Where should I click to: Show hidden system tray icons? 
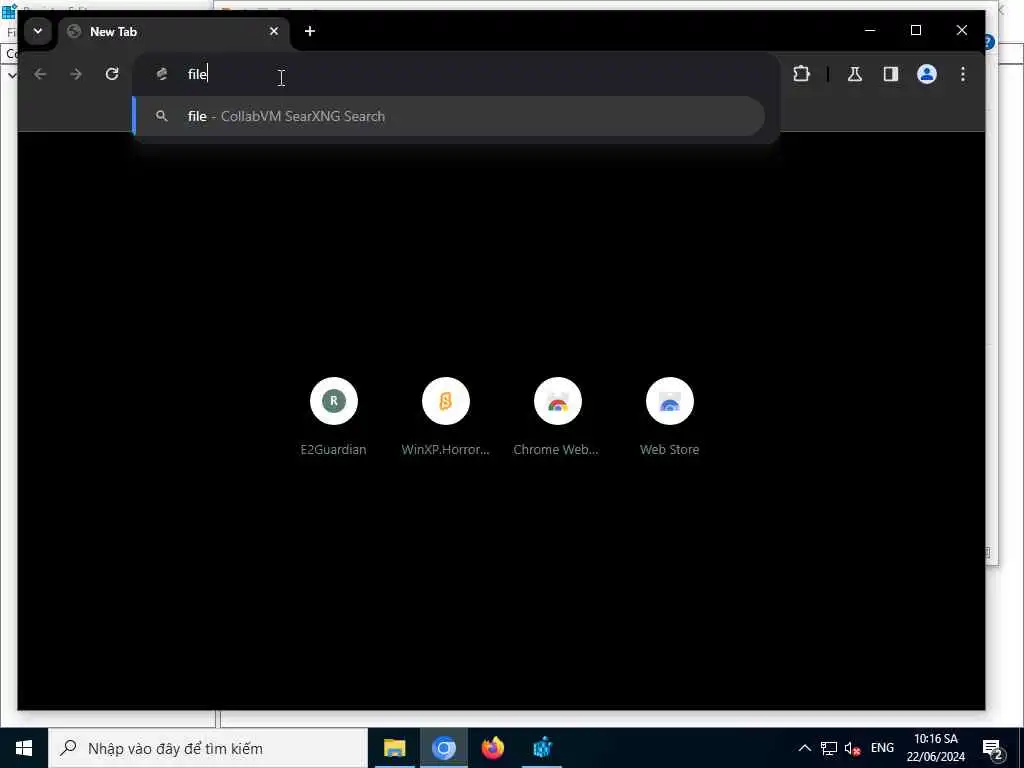[805, 748]
